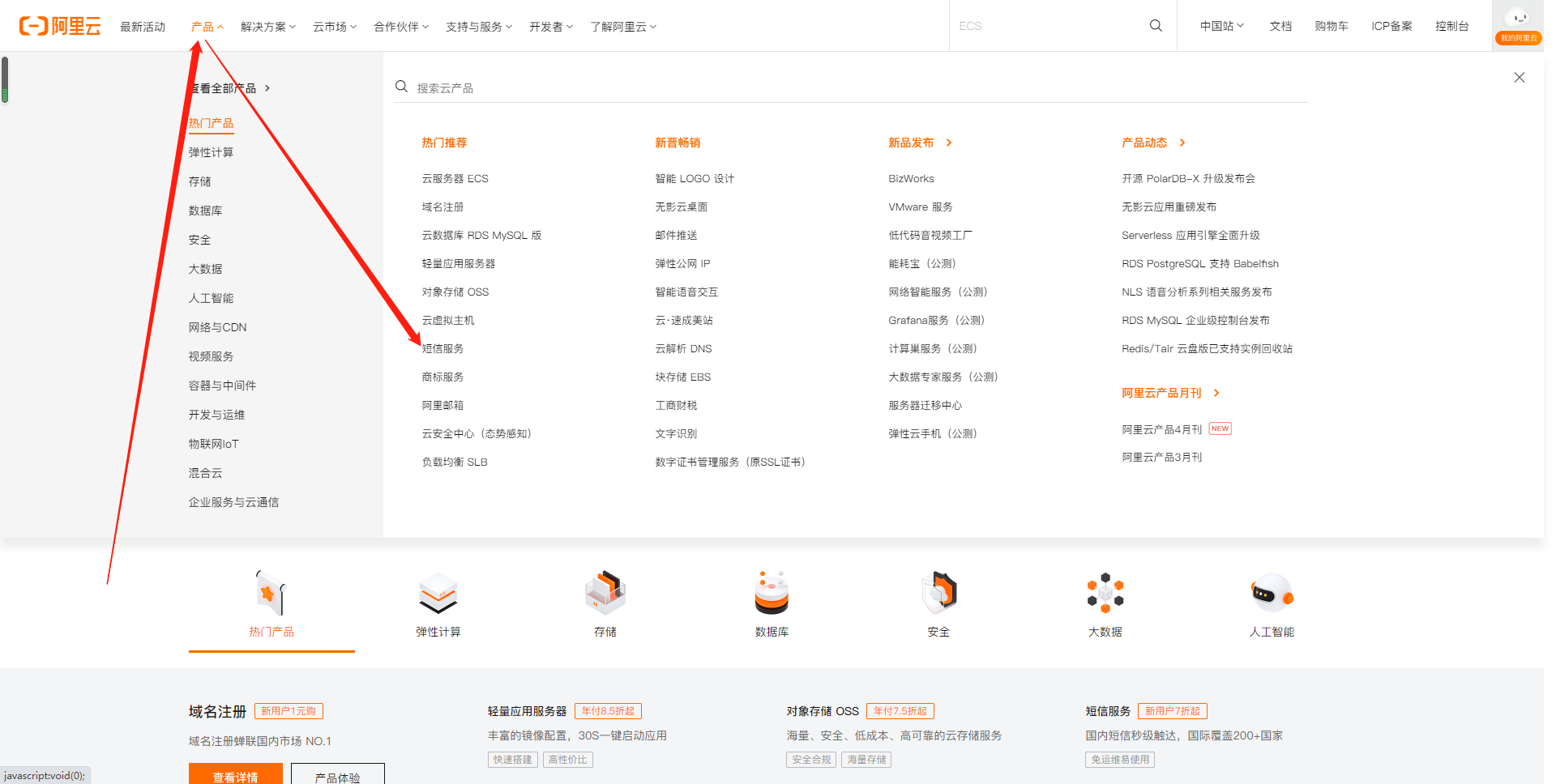Focus the ECS header search field
Screen dimensions: 1556x784
click(1049, 26)
